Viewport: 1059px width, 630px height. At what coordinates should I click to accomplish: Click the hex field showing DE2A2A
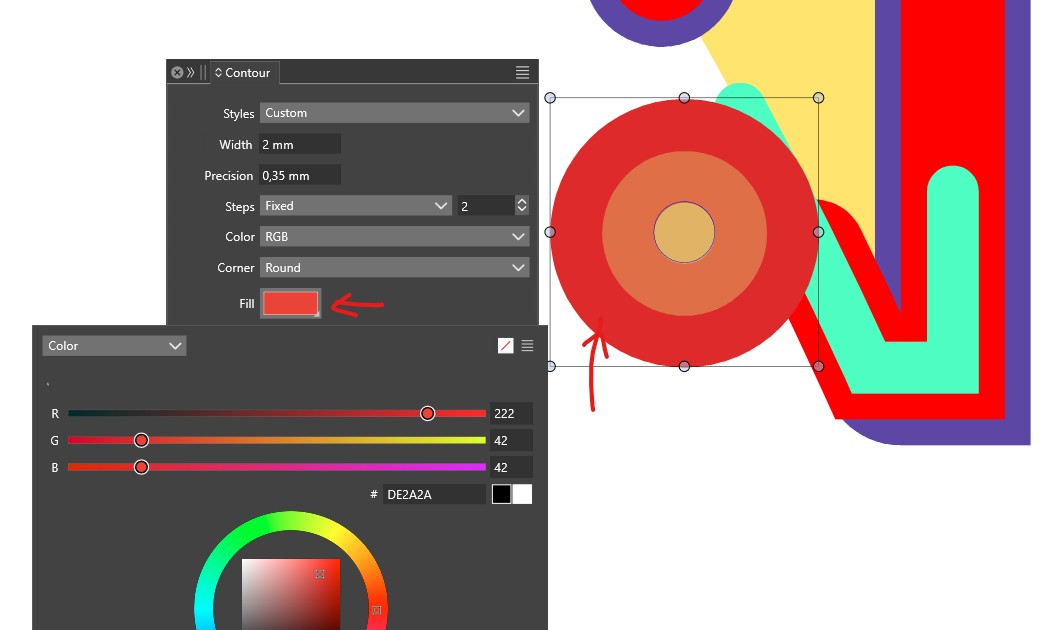coord(434,495)
